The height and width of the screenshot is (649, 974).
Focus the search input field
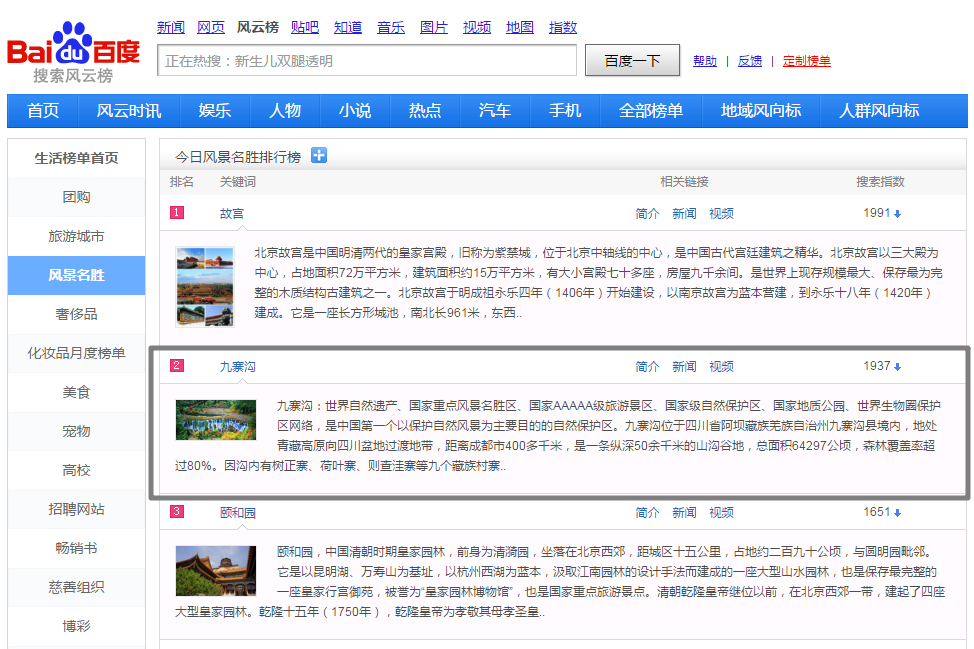[367, 60]
